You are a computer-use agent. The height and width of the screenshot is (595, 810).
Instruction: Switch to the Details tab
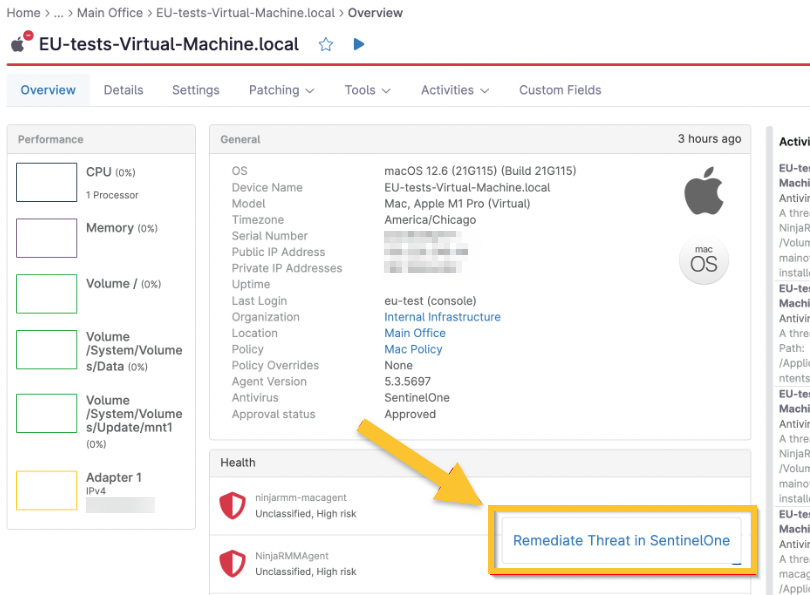click(x=123, y=90)
